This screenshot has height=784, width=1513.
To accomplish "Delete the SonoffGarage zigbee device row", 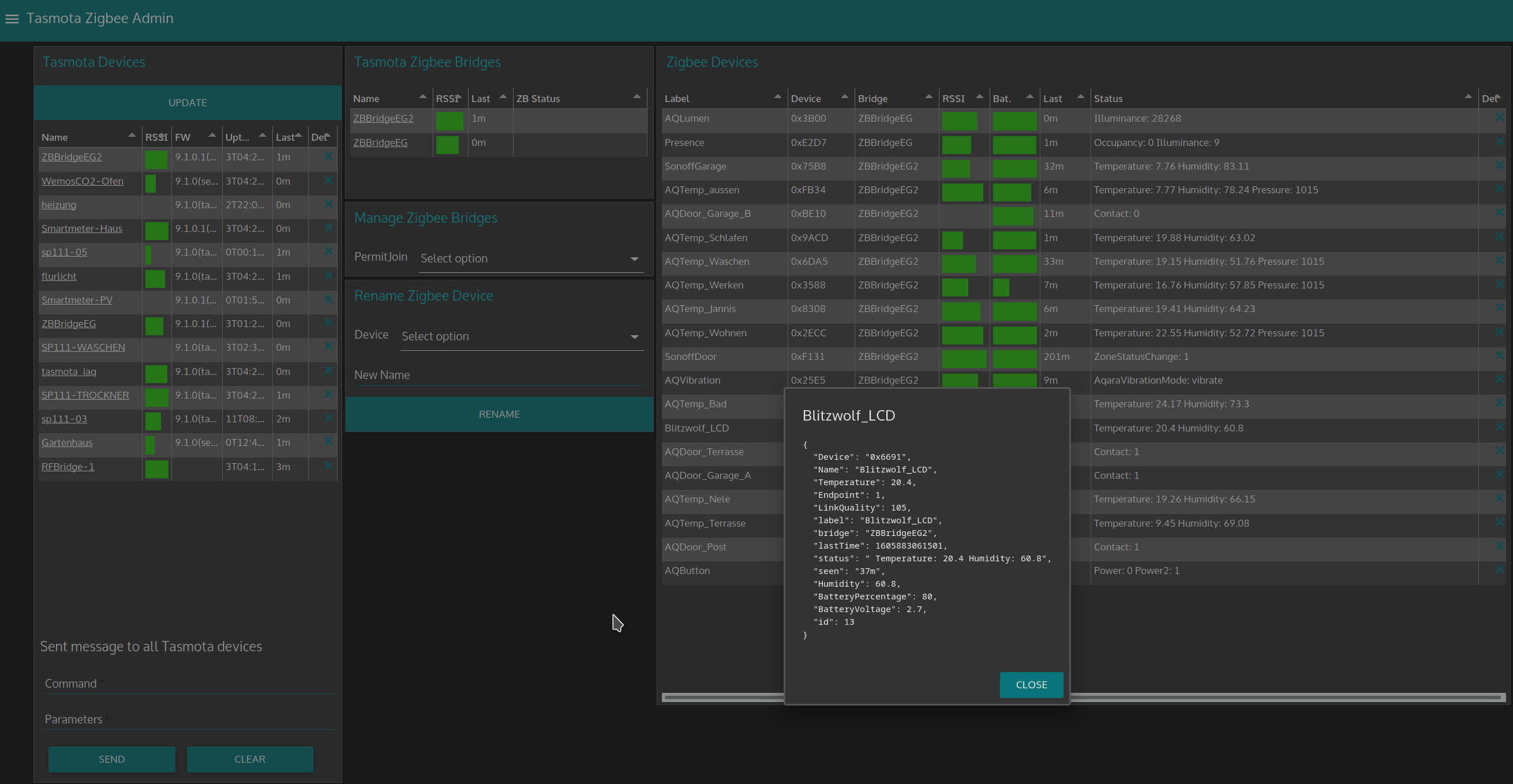I will click(x=1499, y=166).
